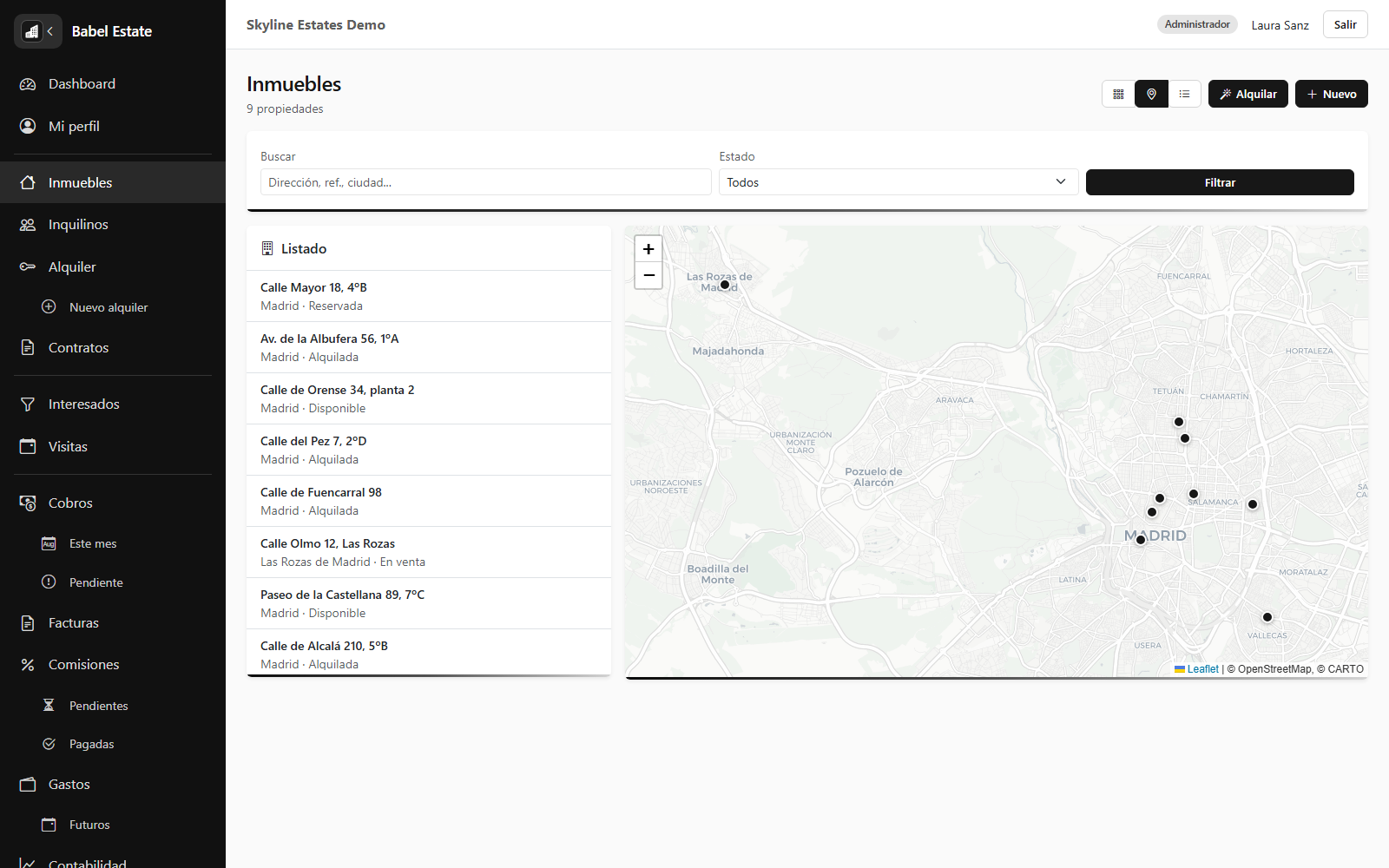Click the Administrador badge
This screenshot has height=868, width=1389.
[1197, 24]
